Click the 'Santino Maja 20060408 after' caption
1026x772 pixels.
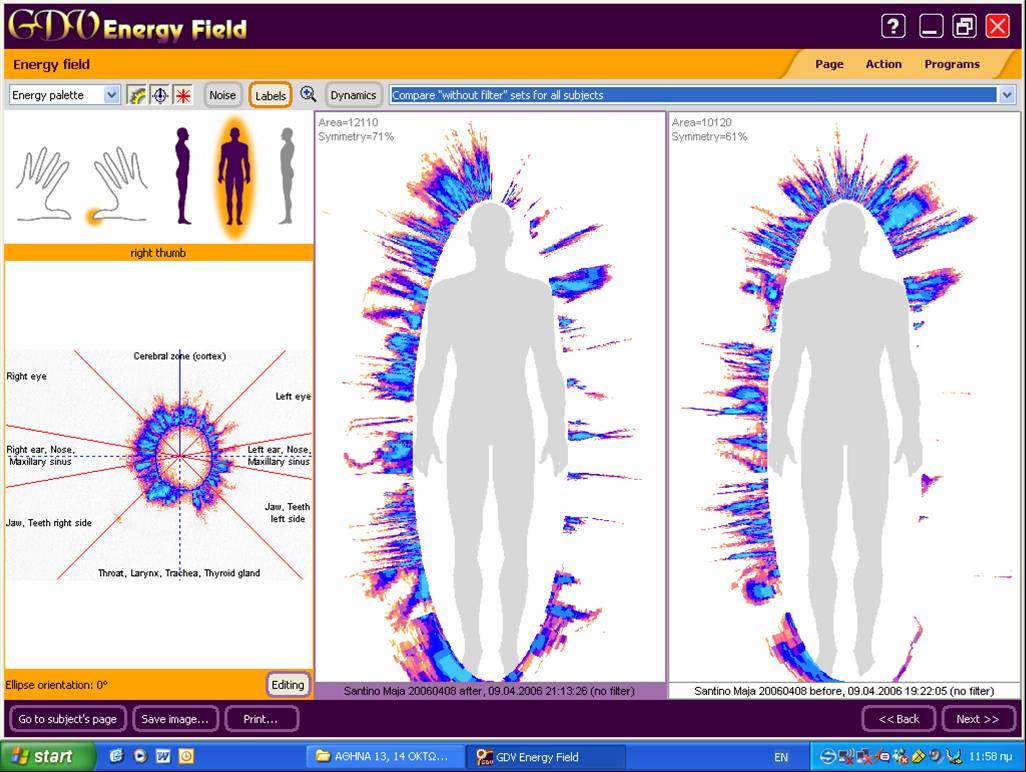click(x=489, y=690)
